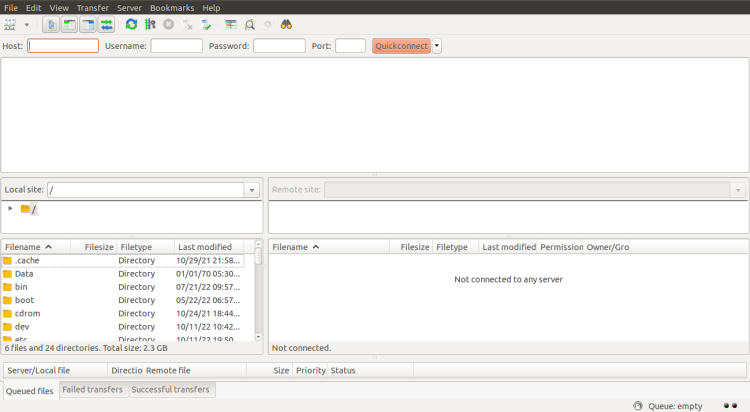
Task: Open the View menu
Action: [59, 8]
